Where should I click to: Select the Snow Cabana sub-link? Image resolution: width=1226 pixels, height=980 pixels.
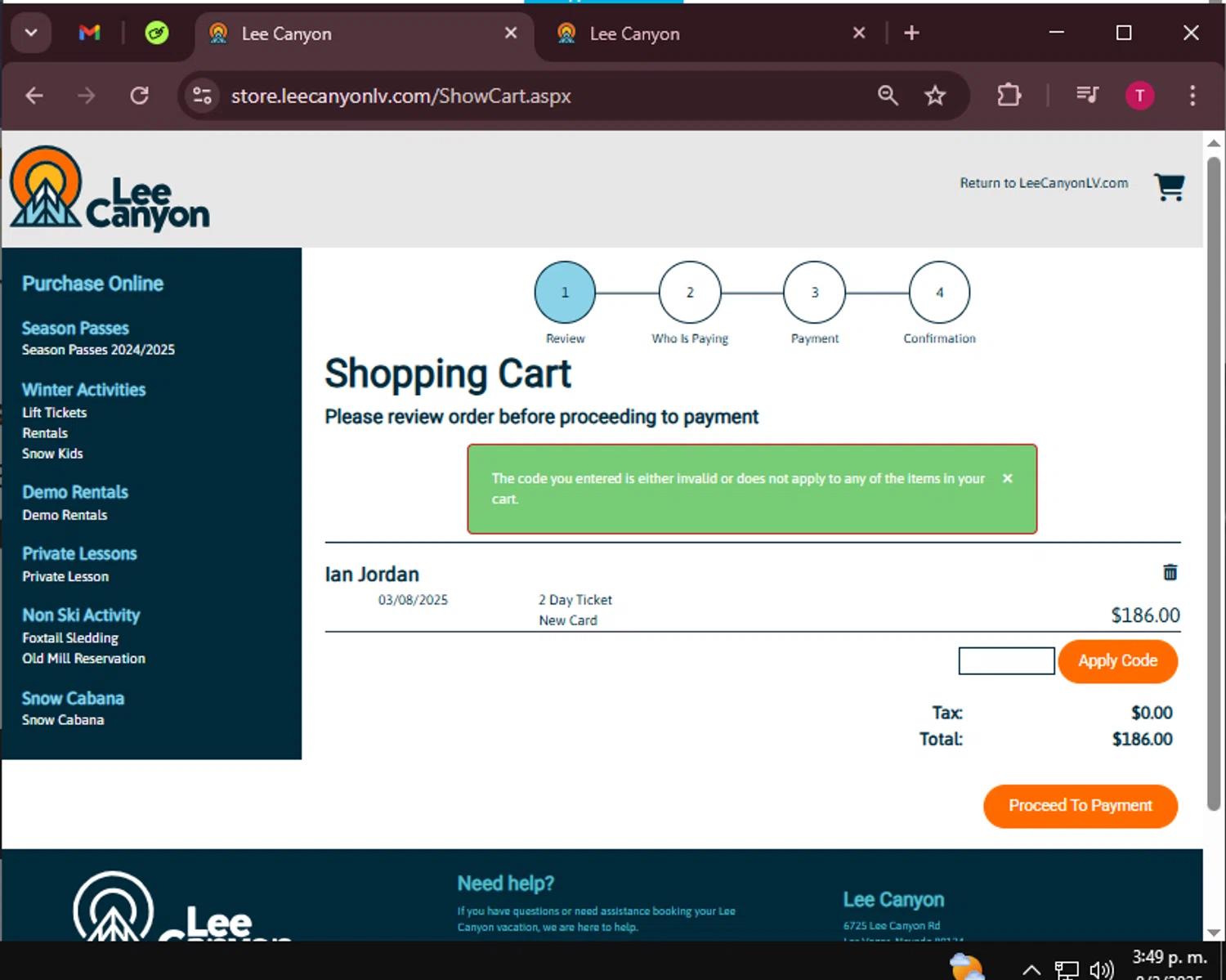pyautogui.click(x=63, y=720)
